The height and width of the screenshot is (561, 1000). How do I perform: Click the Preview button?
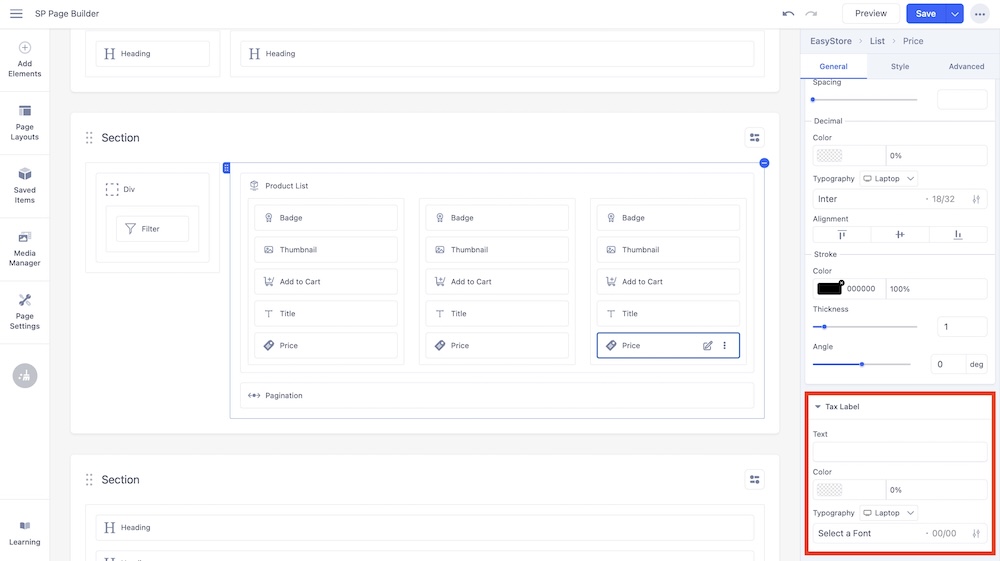pos(870,13)
